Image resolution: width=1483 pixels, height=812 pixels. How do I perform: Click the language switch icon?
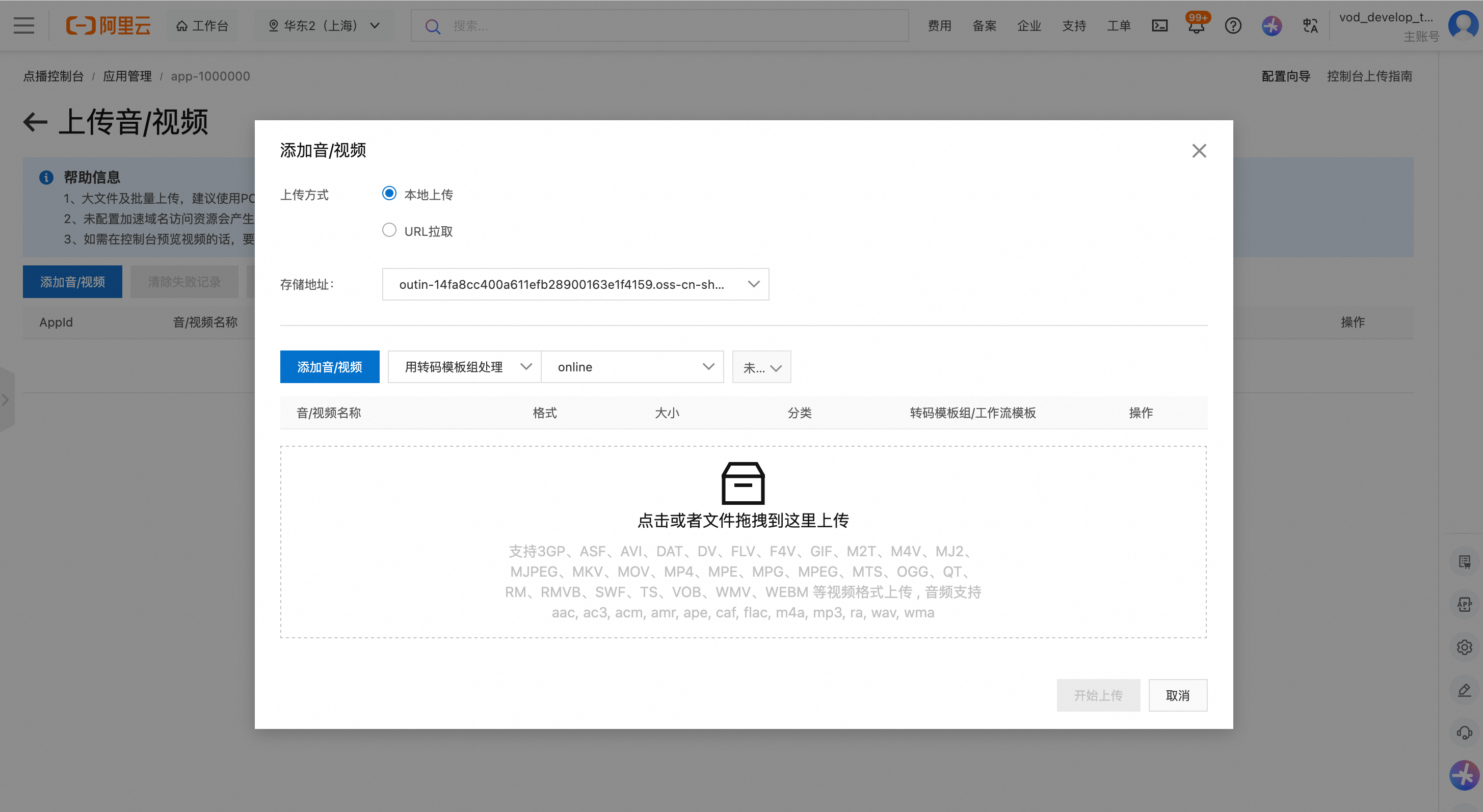[1310, 25]
